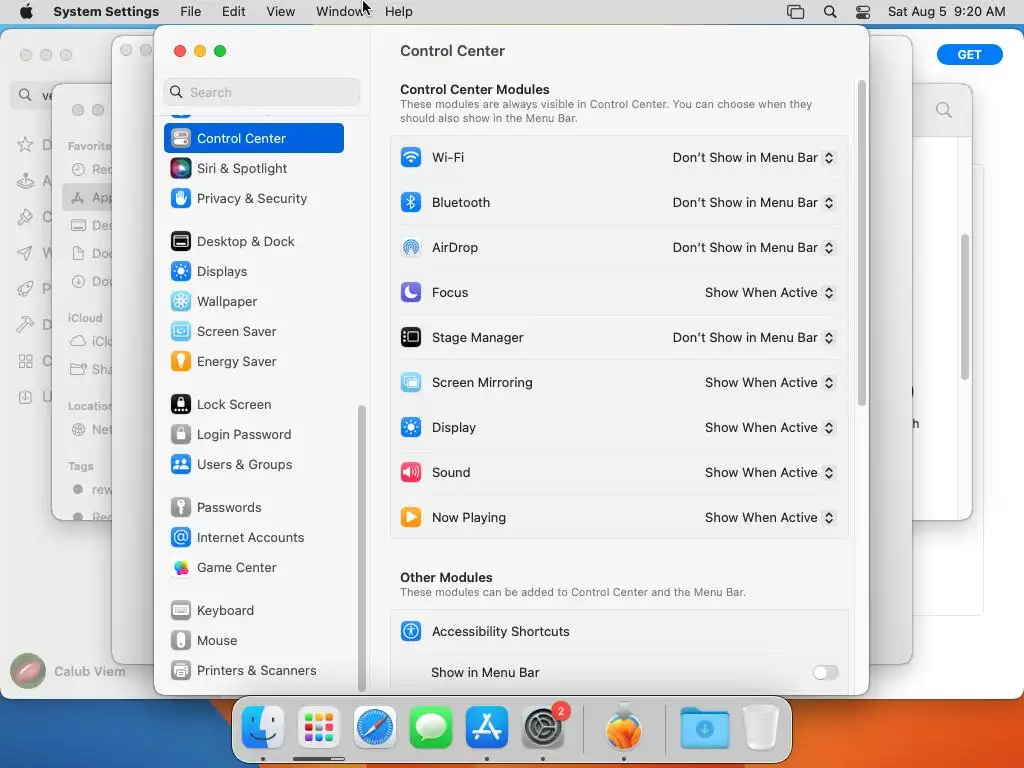This screenshot has height=768, width=1024.
Task: Open Displays settings icon
Action: 181,272
